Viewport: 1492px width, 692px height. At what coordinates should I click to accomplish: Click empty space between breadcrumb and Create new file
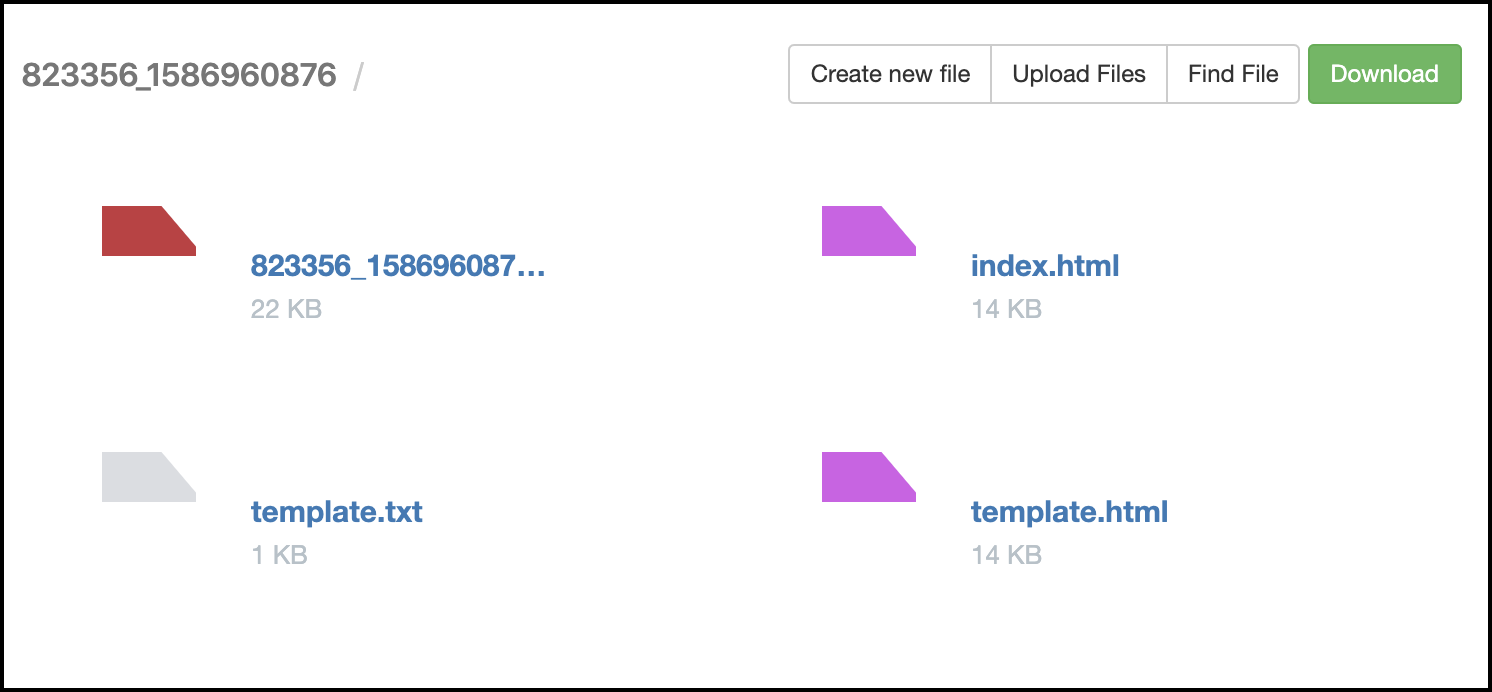tap(570, 75)
